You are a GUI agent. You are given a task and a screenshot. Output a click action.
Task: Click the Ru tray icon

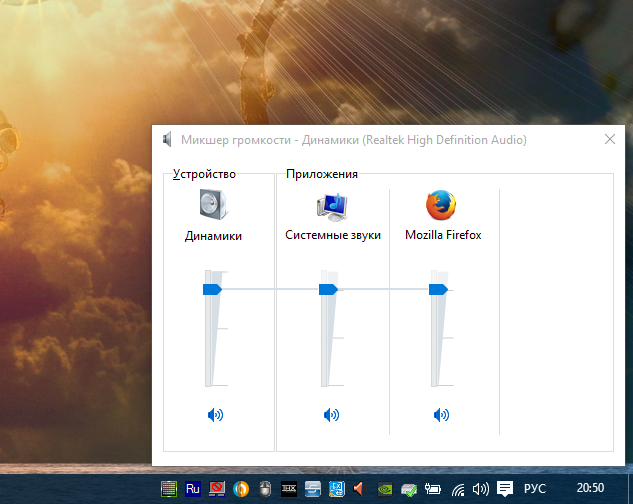pos(193,489)
